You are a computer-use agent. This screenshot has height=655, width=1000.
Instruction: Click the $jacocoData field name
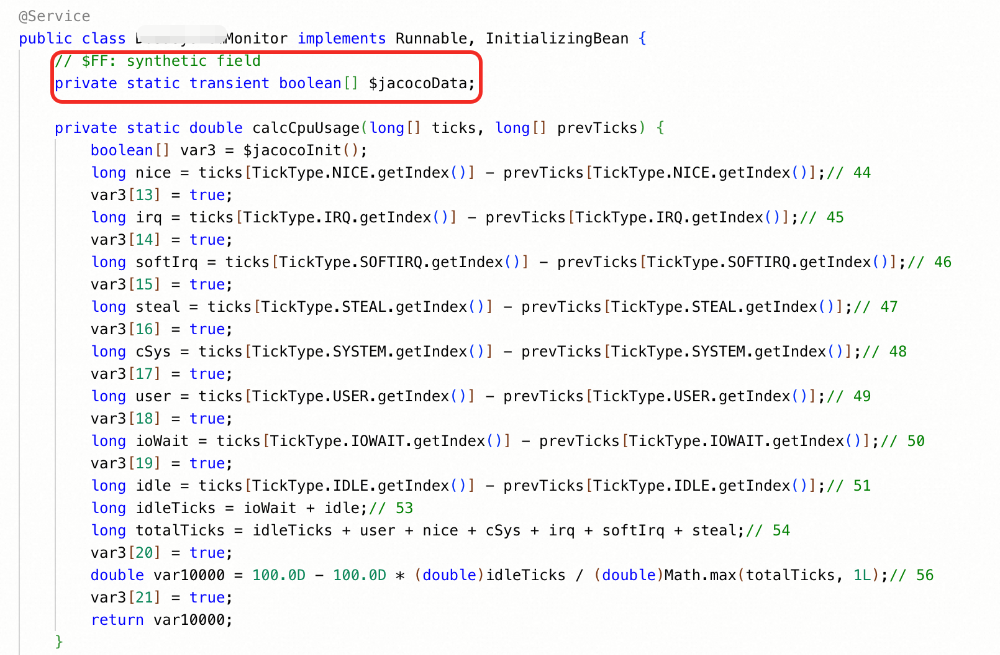tap(418, 84)
